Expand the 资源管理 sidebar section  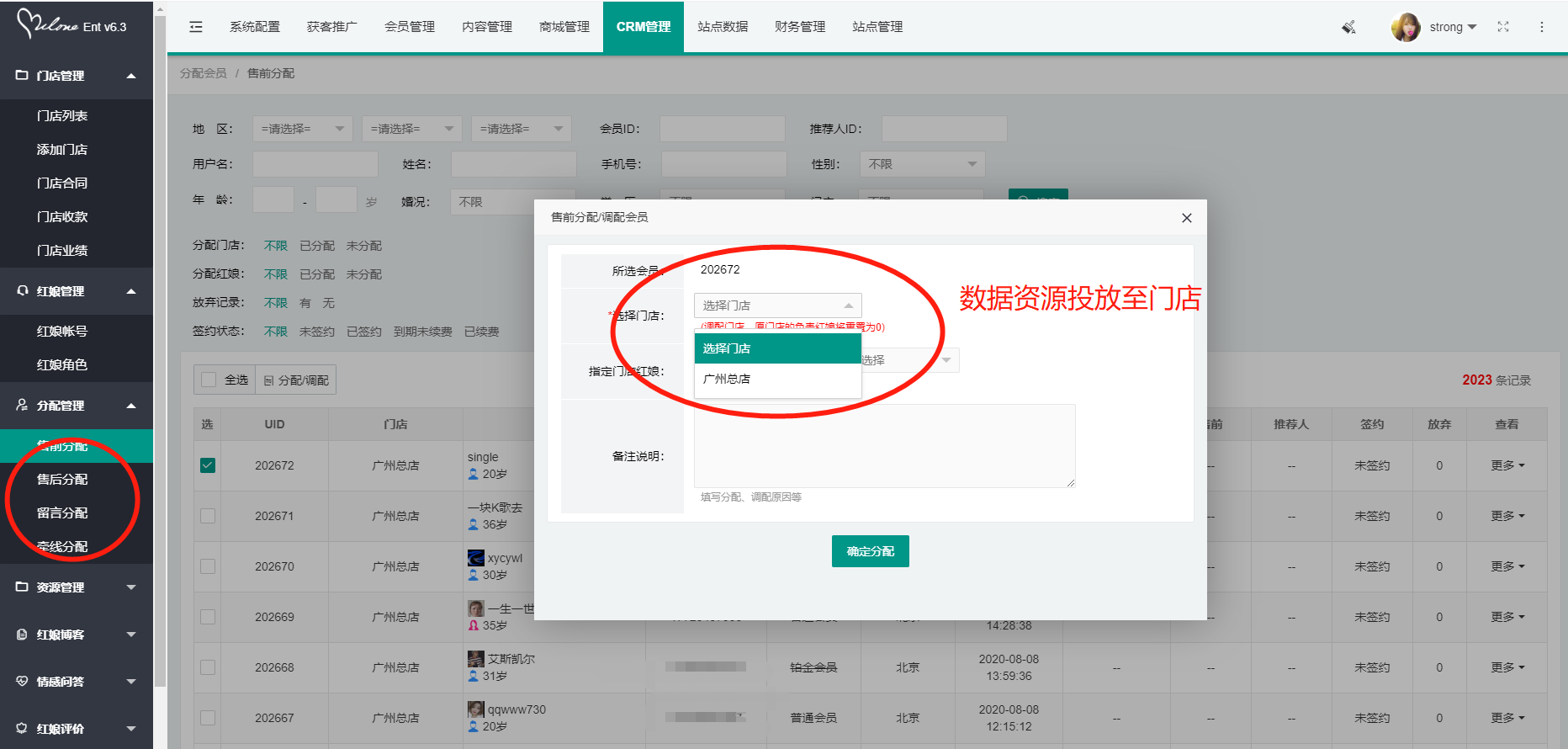click(x=77, y=587)
